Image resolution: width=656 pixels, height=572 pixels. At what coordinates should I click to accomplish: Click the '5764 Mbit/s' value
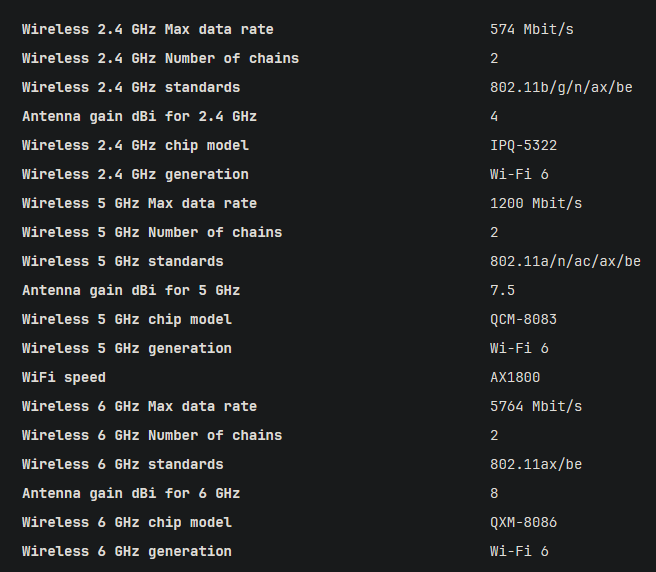[x=535, y=407]
